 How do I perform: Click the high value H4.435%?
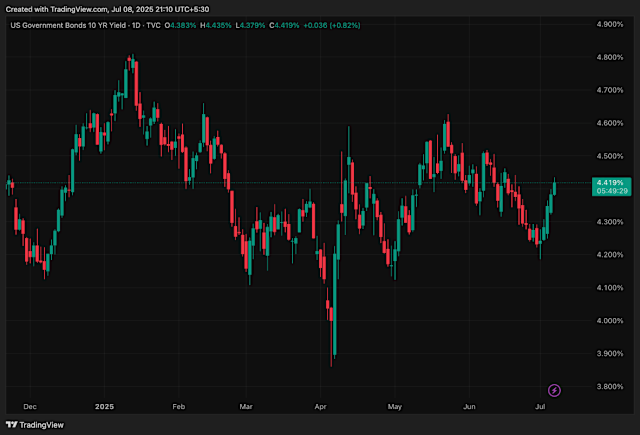point(216,25)
